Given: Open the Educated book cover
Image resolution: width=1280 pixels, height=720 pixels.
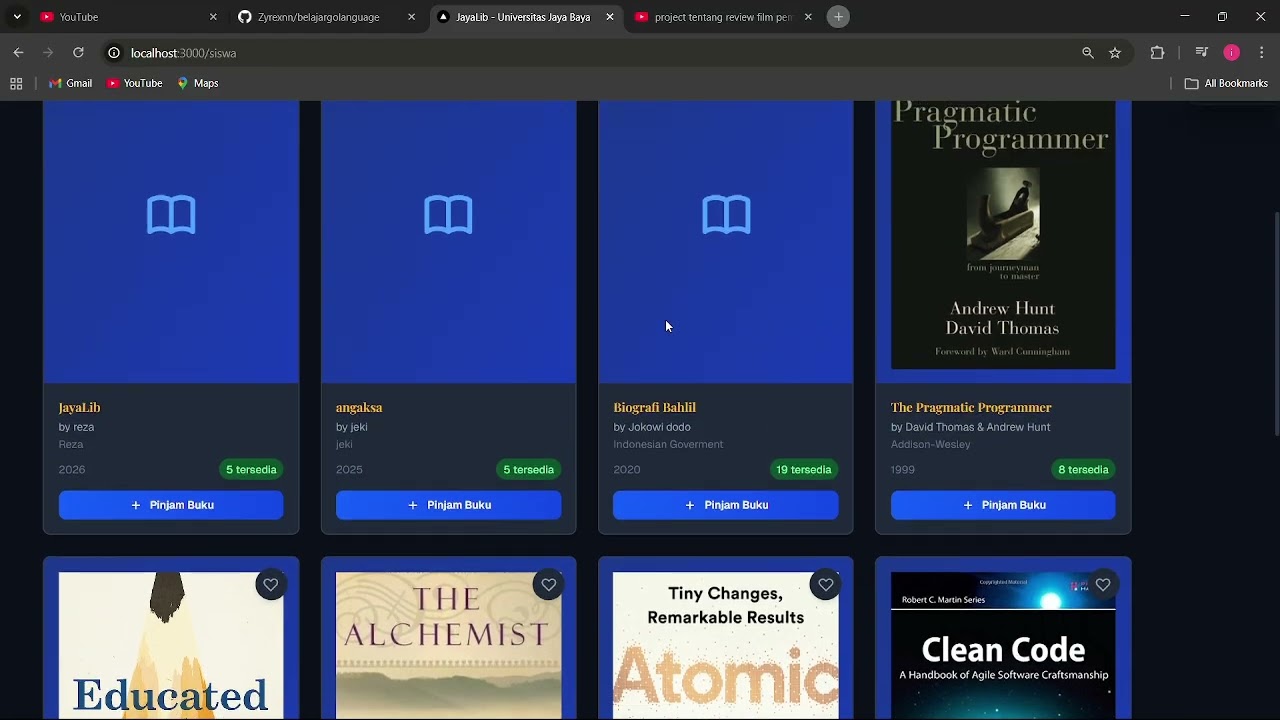Looking at the screenshot, I should [171, 645].
